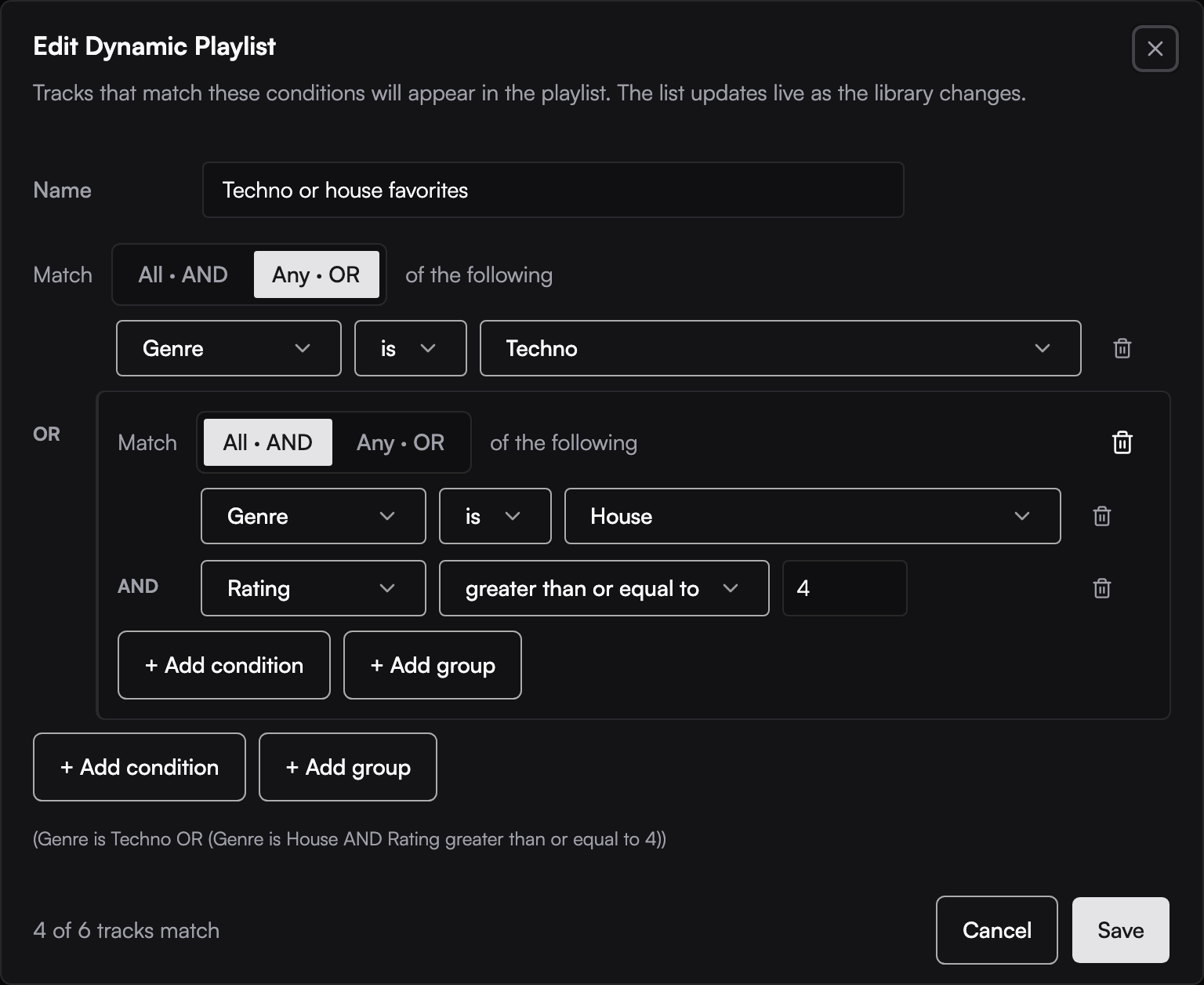
Task: Add a group inside the nested group
Action: [433, 665]
